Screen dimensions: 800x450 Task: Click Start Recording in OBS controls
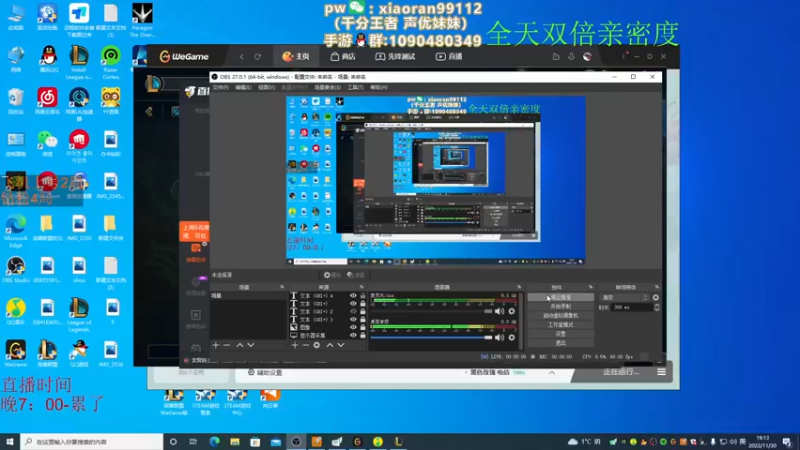click(561, 307)
